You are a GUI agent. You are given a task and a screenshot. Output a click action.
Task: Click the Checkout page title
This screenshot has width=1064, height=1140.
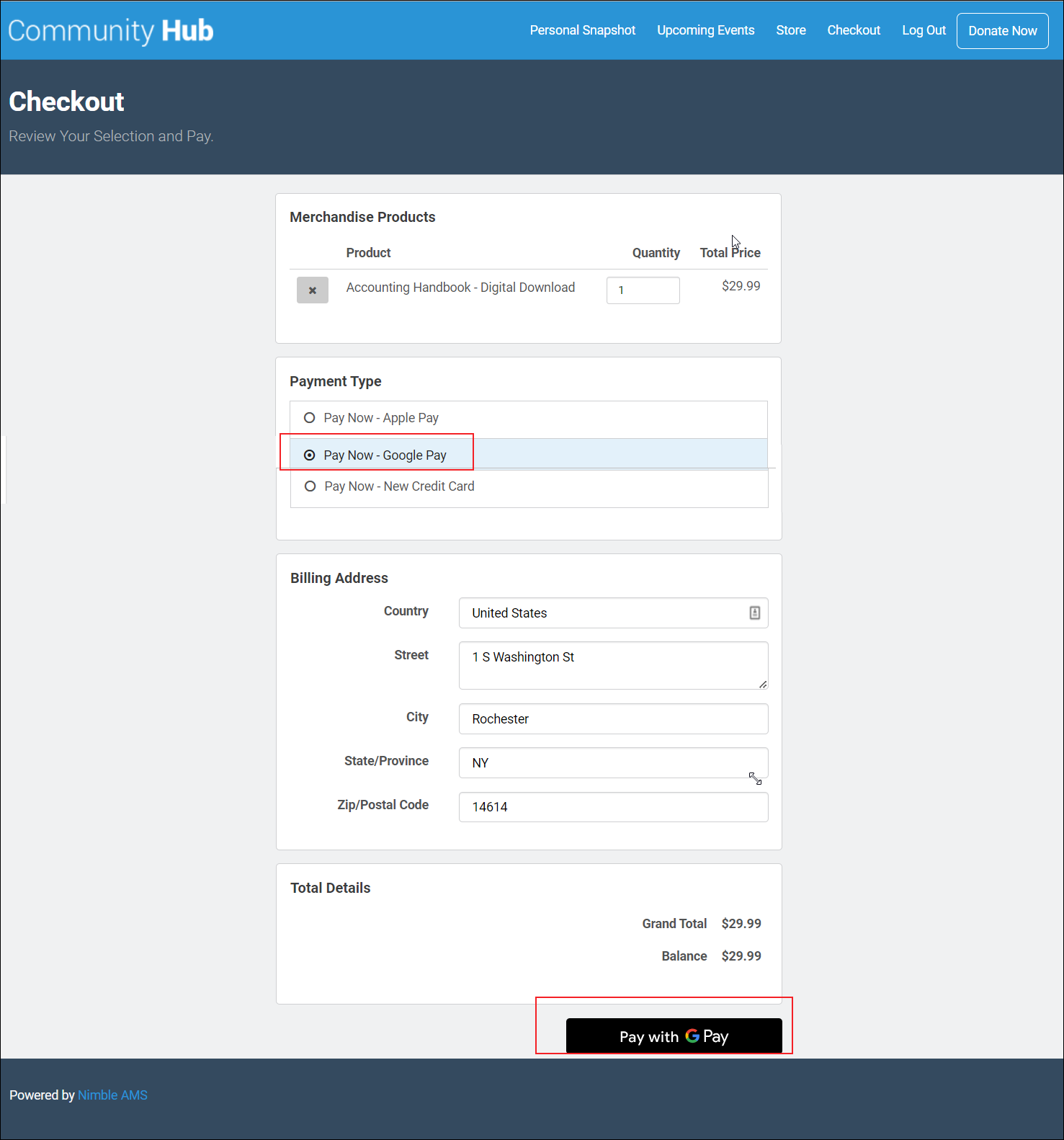coord(66,102)
